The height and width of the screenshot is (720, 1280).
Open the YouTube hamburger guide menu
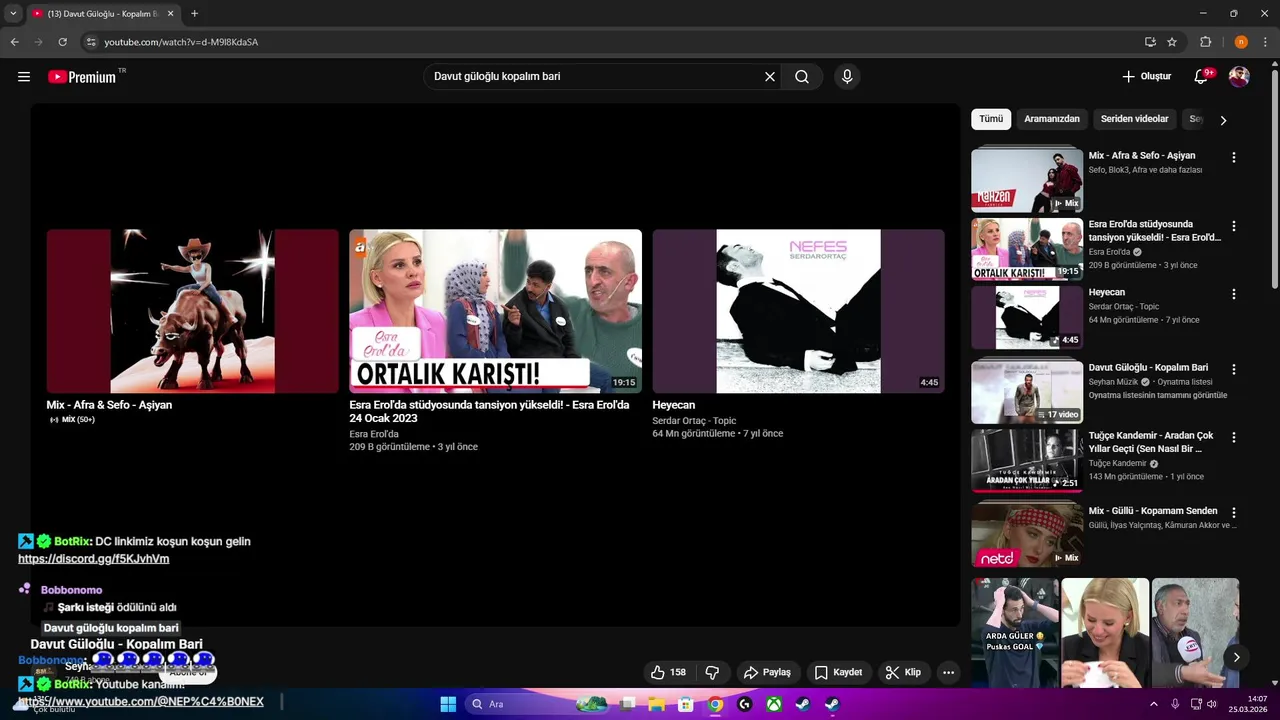(x=24, y=77)
